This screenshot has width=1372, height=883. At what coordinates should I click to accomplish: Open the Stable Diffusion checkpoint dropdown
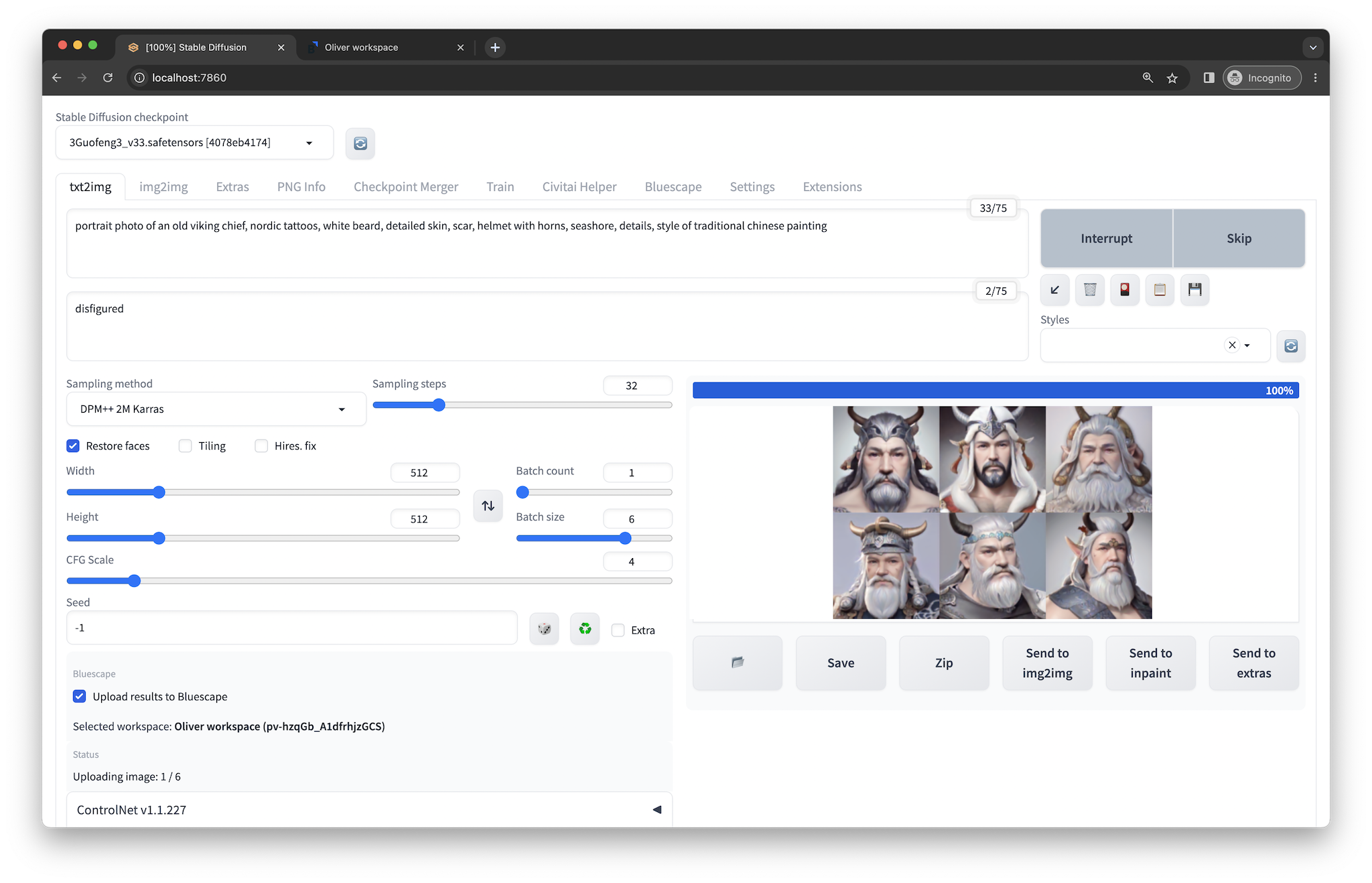click(194, 143)
